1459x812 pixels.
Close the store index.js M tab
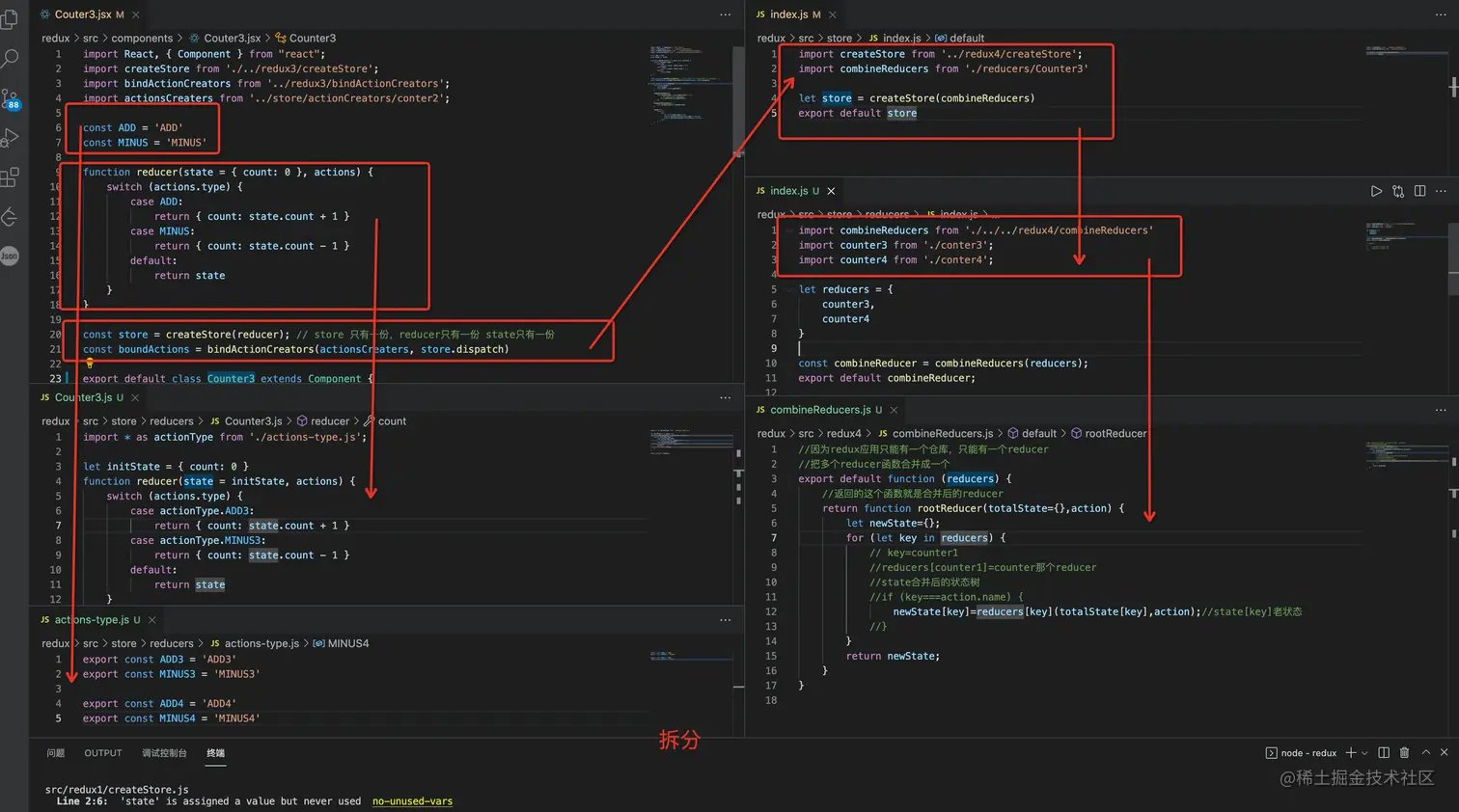coord(833,14)
